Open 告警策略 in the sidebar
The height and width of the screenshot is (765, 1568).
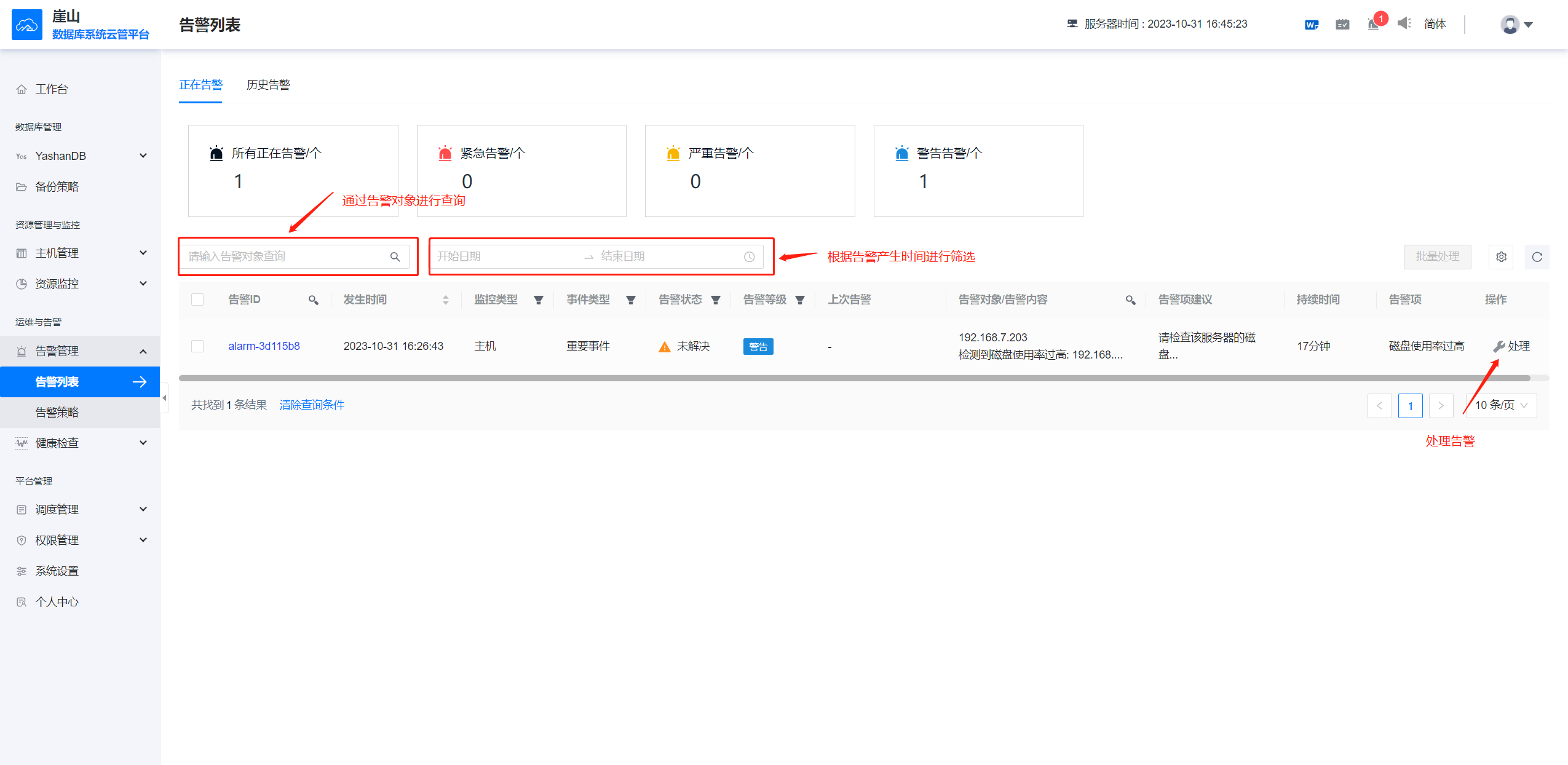[x=57, y=412]
